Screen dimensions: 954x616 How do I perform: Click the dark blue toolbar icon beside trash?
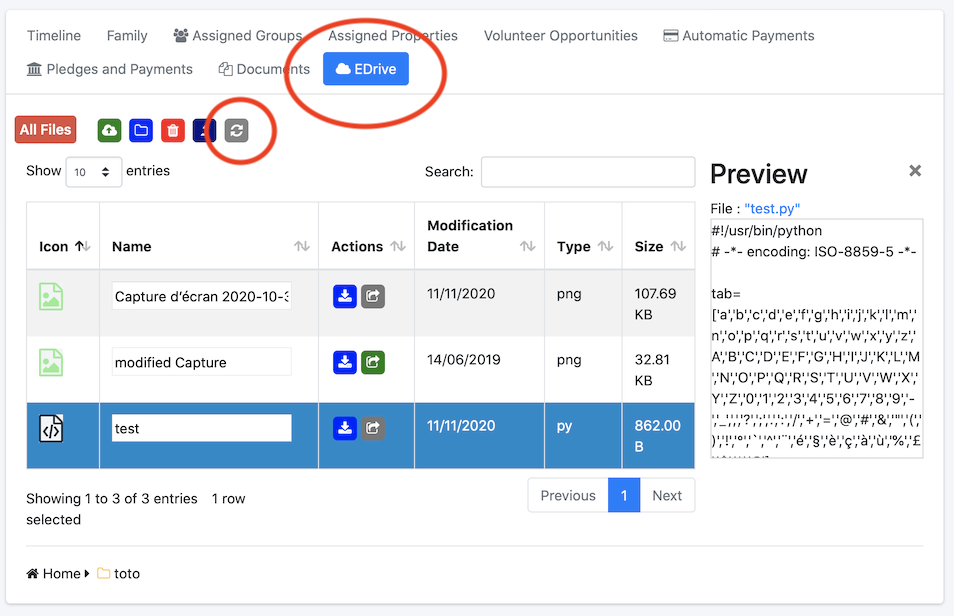point(204,130)
